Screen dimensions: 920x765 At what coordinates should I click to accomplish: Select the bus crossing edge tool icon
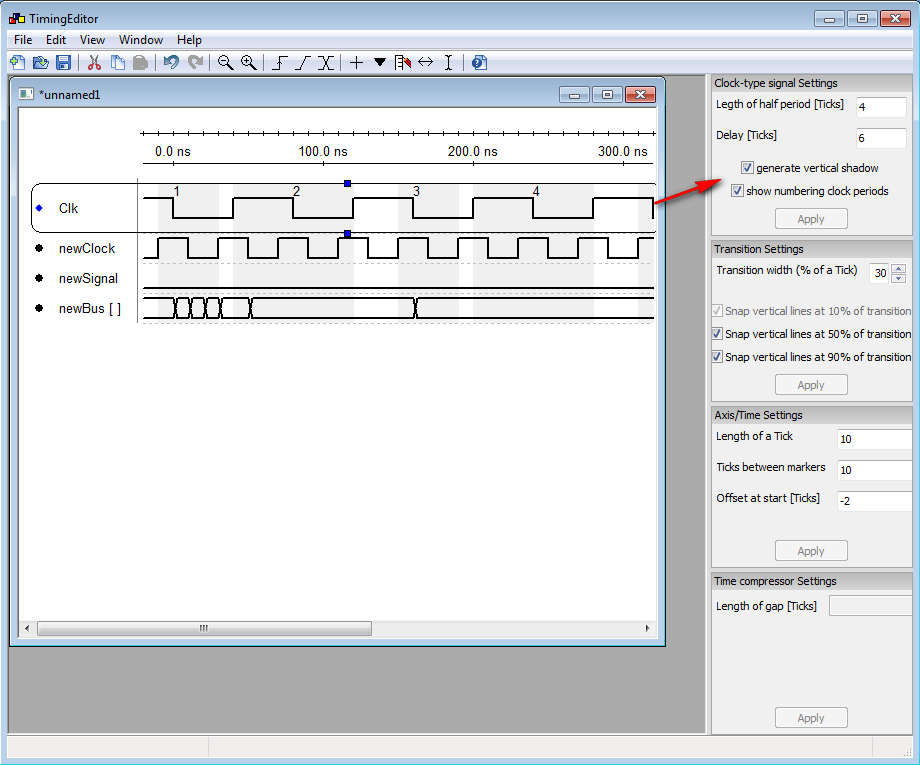(x=325, y=62)
